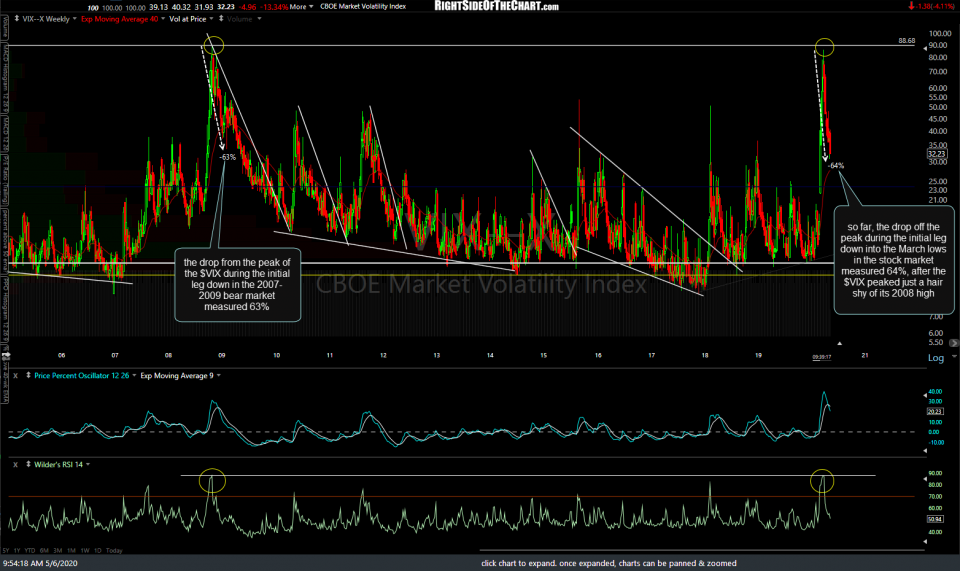
Task: Click the open price 39.13 in header
Action: tap(159, 7)
